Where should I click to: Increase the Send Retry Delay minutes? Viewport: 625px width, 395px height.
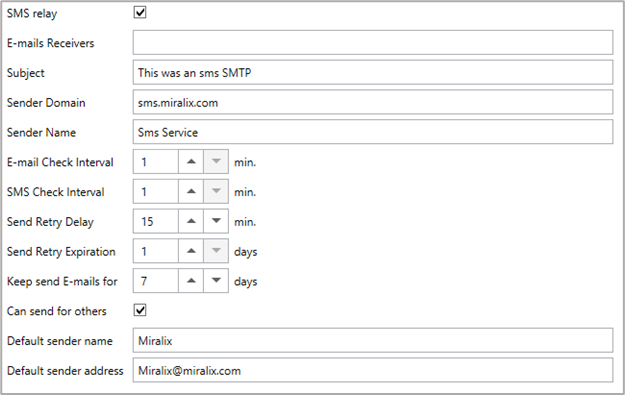191,221
